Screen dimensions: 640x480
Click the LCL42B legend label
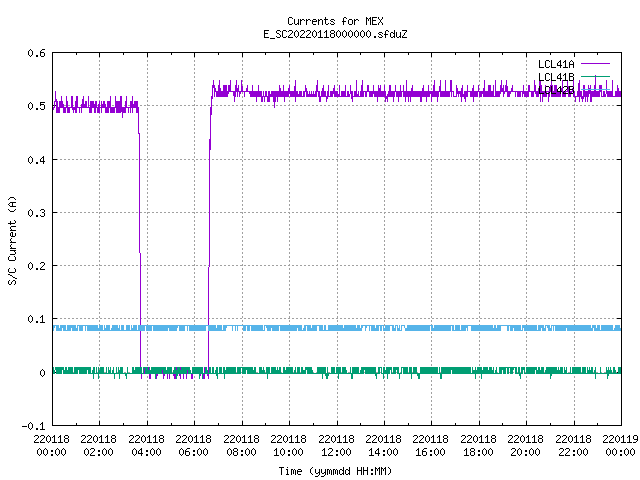(556, 90)
